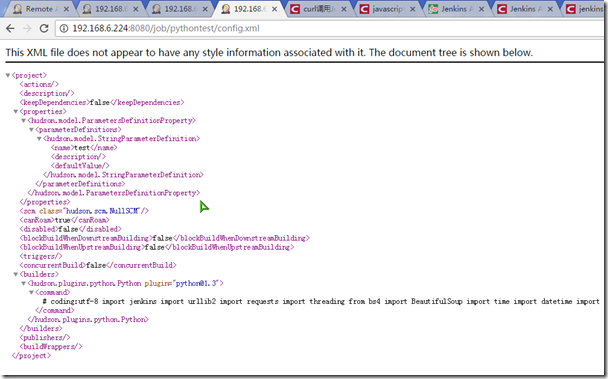Viewport: 608px width, 379px height.
Task: Click the canRoam true line
Action: click(64, 220)
